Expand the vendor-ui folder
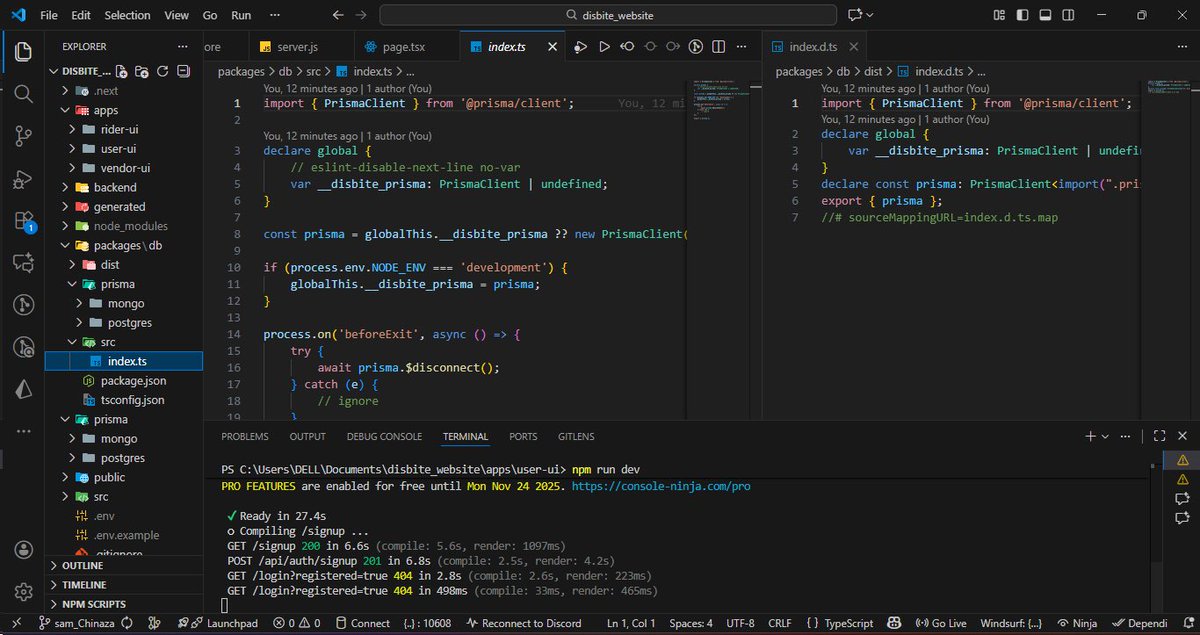 (124, 168)
